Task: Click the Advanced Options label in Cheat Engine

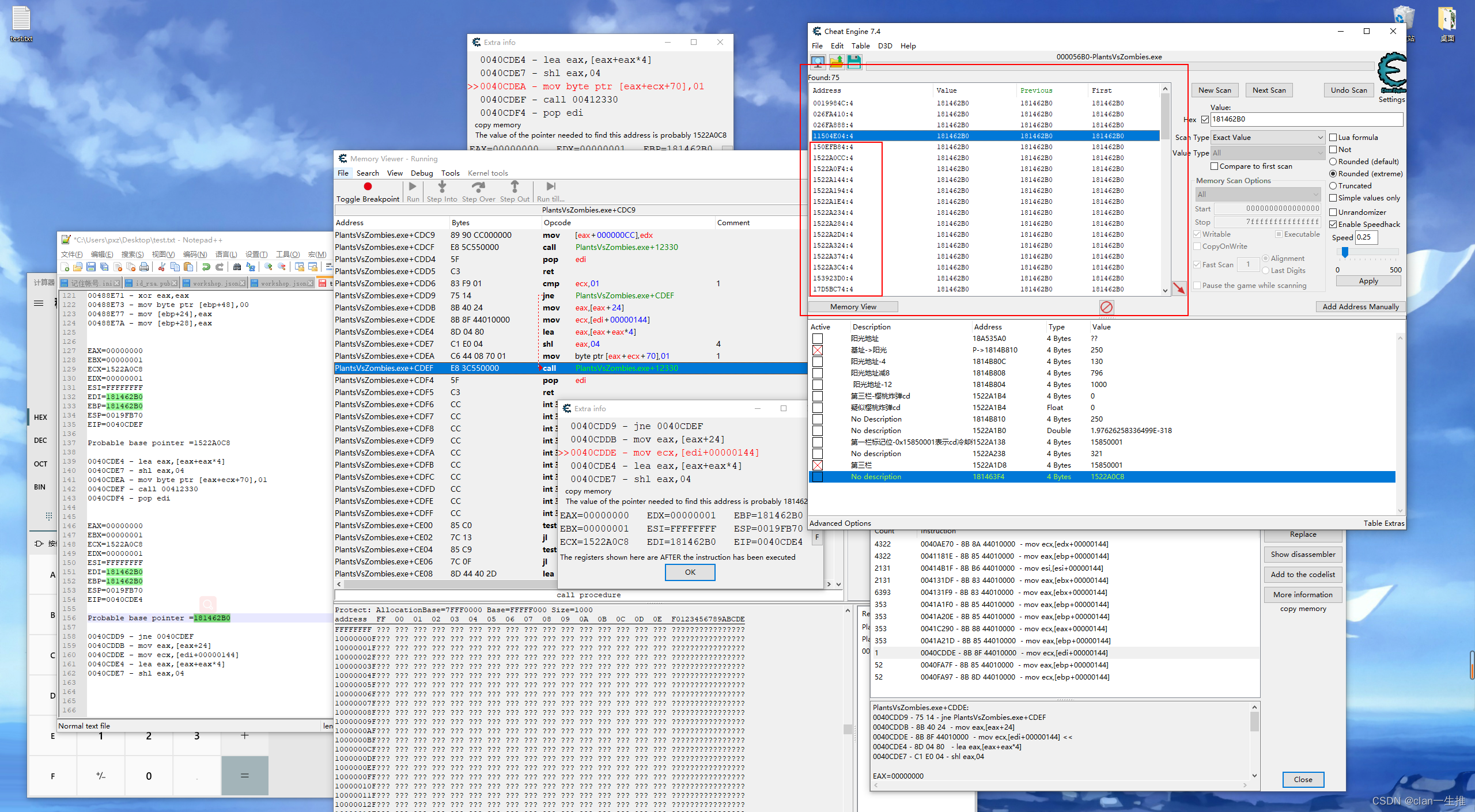Action: tap(840, 523)
